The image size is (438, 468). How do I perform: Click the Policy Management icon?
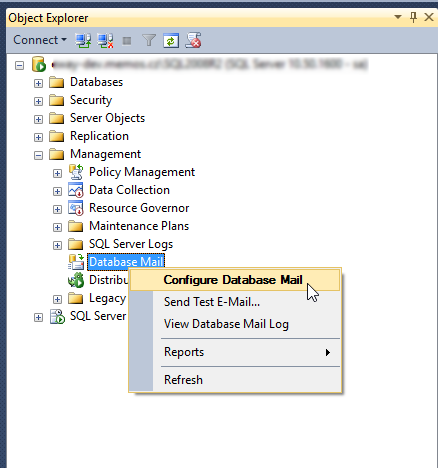(x=76, y=172)
